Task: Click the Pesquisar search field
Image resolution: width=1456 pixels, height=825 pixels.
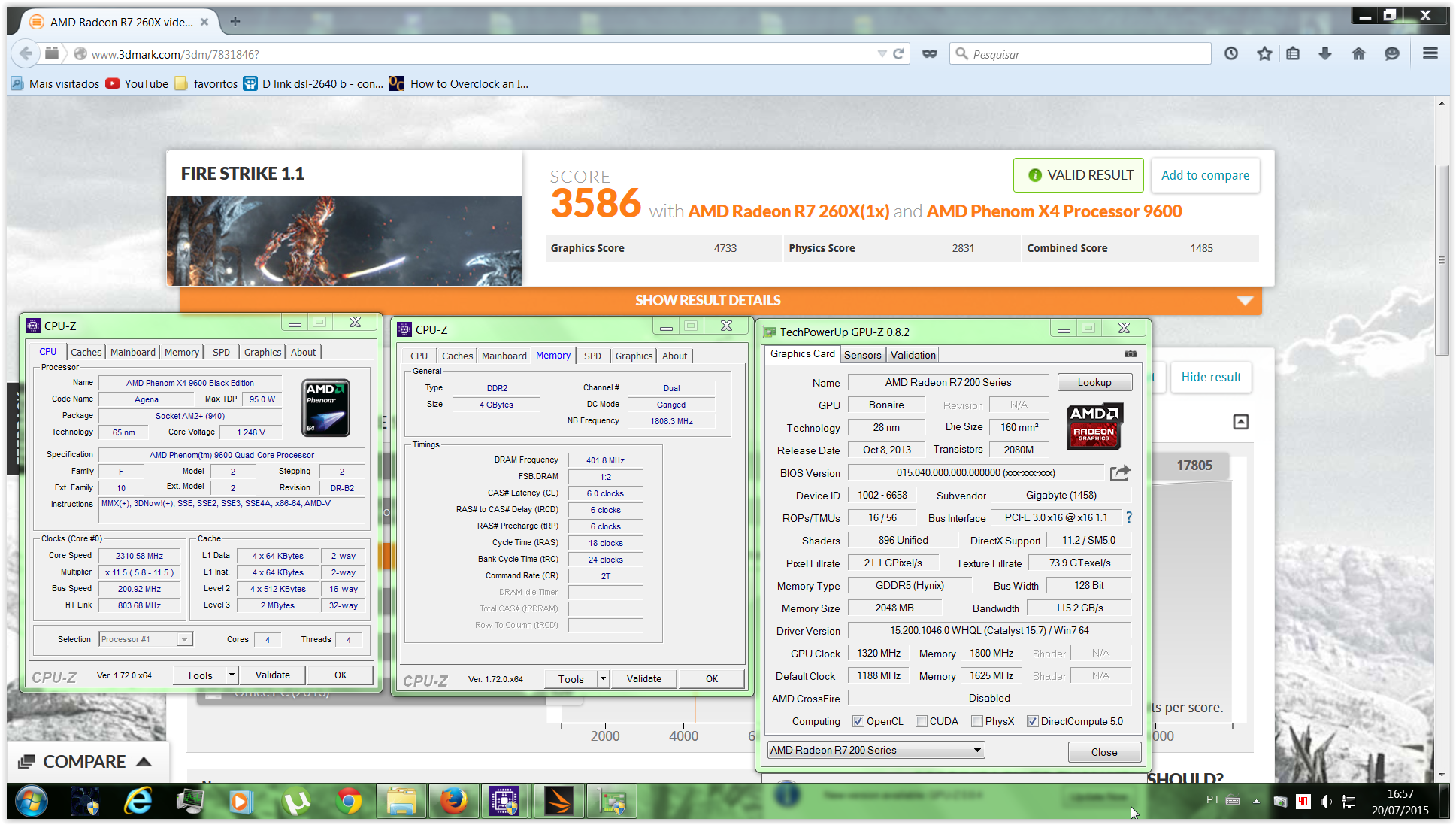Action: point(1080,54)
